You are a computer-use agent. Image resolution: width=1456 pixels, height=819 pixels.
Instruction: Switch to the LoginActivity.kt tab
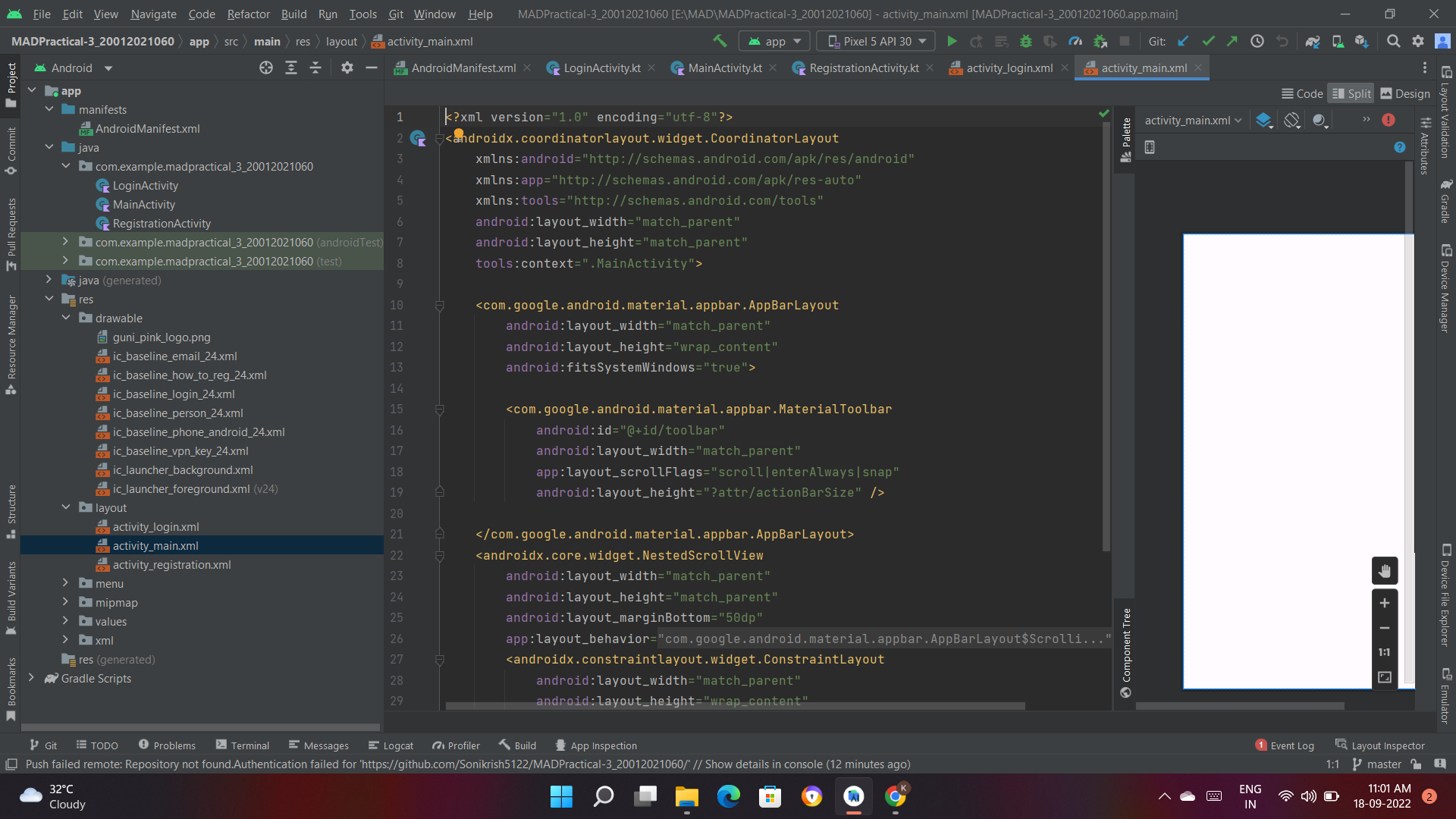tap(601, 67)
